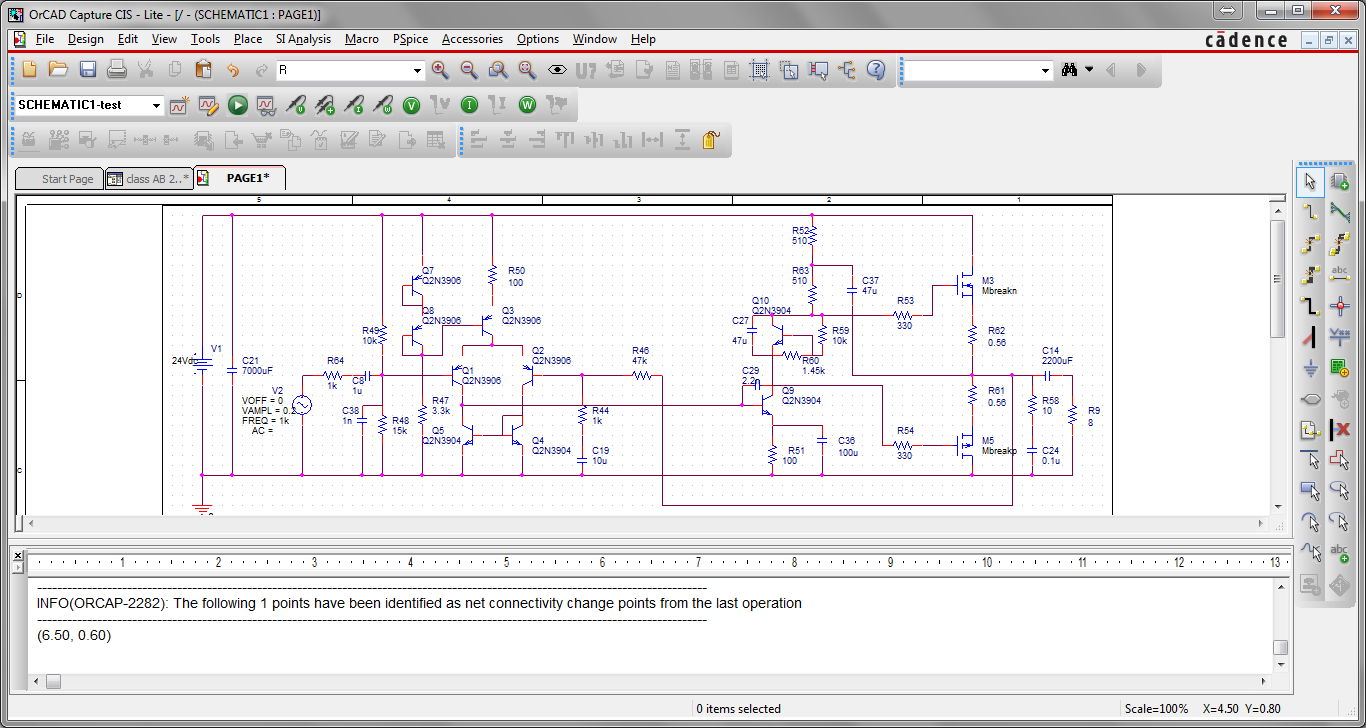Run PSpice with green play button

pos(237,105)
